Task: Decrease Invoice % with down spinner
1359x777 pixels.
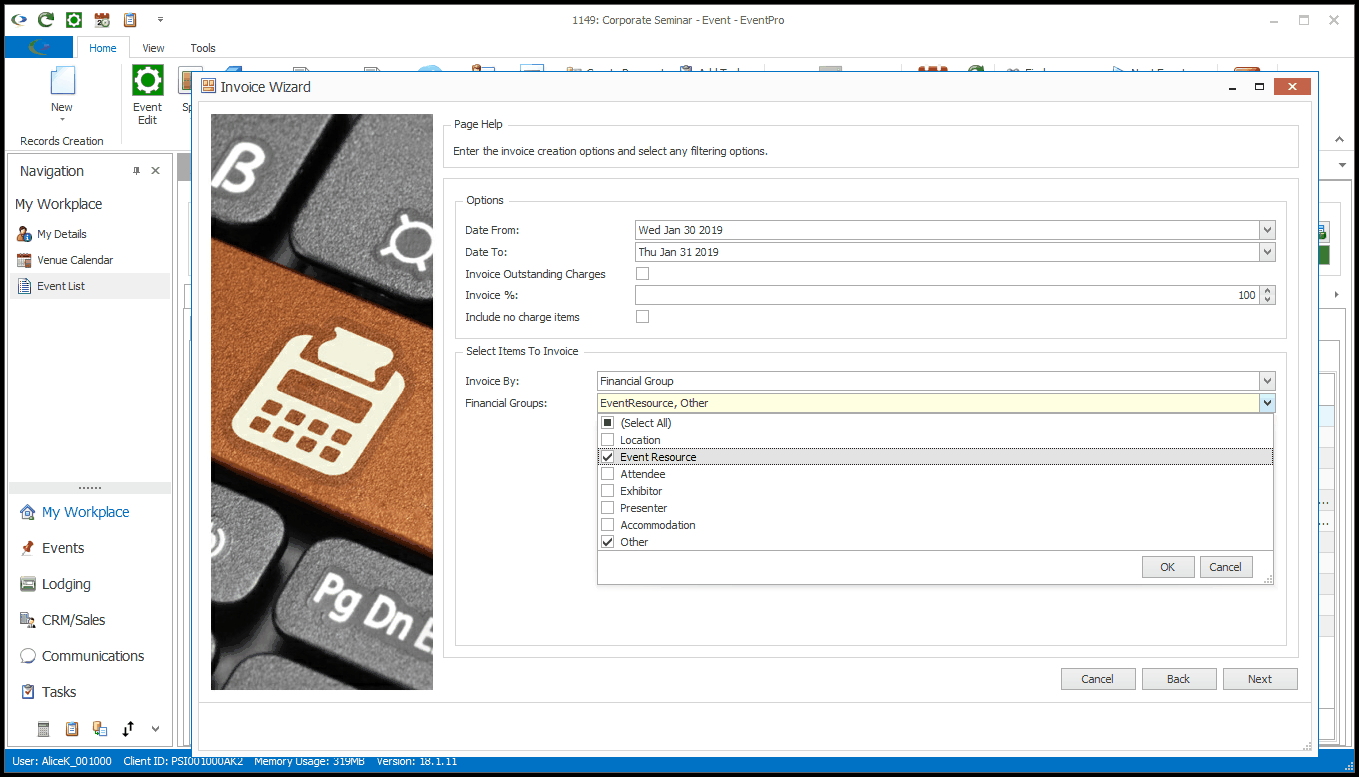Action: [1268, 300]
